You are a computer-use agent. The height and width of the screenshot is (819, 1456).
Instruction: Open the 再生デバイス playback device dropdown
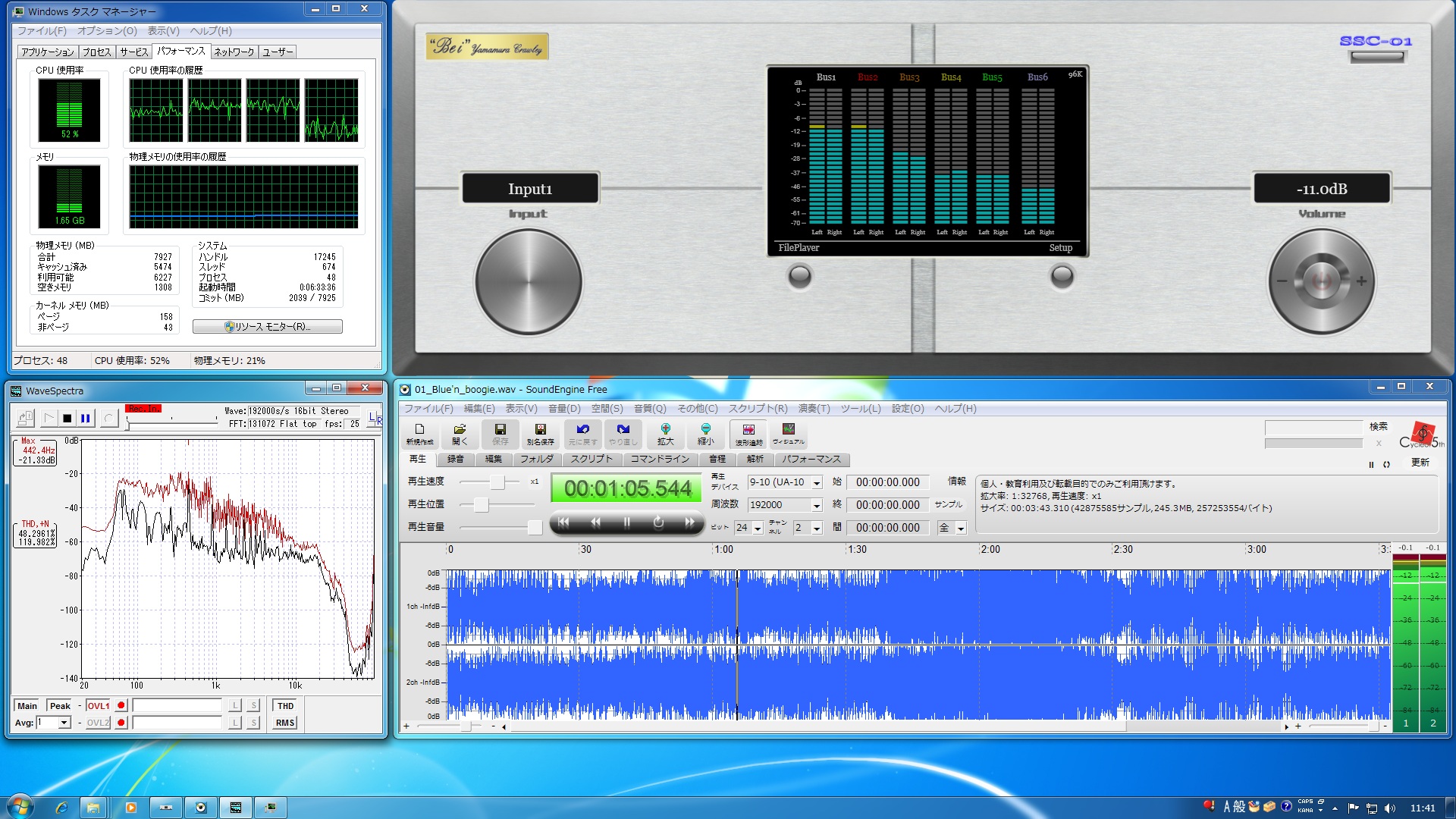[x=817, y=483]
